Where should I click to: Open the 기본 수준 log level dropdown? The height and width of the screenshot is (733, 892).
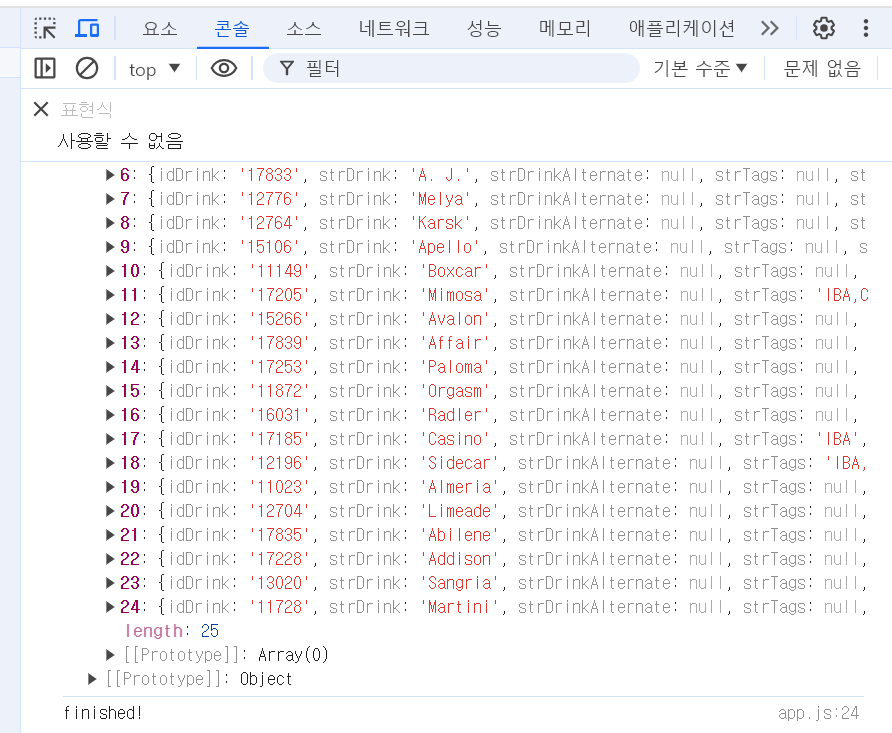[x=700, y=69]
